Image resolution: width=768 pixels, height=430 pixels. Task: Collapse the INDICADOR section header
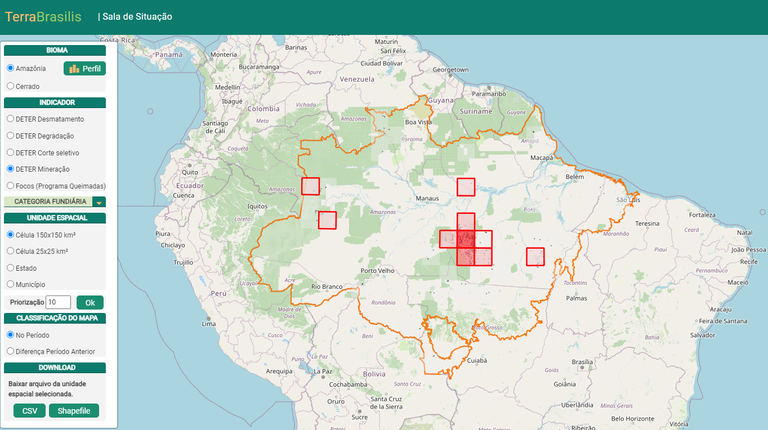[55, 102]
